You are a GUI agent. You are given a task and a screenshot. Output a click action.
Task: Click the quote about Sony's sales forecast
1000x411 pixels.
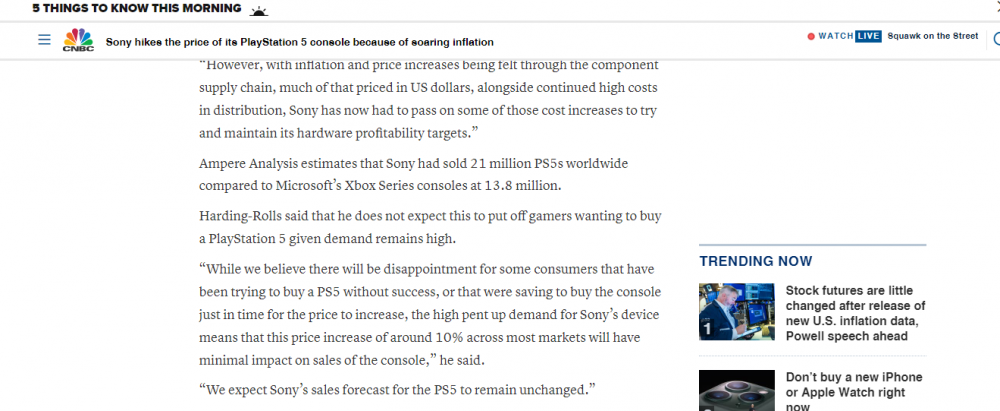(x=397, y=388)
